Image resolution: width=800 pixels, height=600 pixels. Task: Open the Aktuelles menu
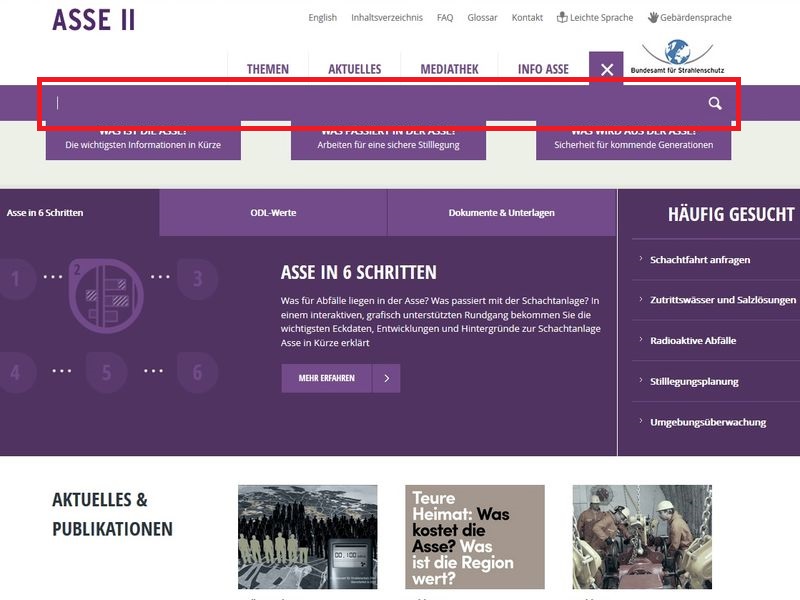355,69
